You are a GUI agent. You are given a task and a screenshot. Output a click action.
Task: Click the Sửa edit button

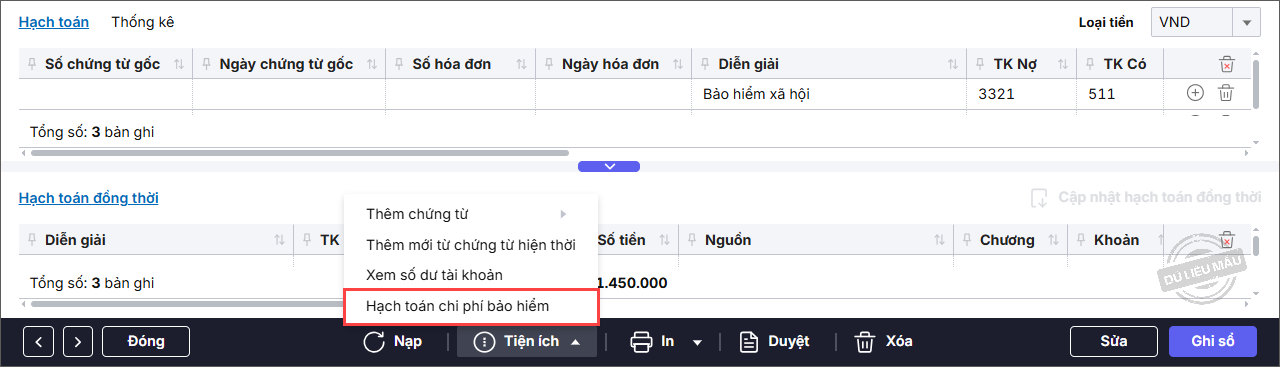(1114, 342)
